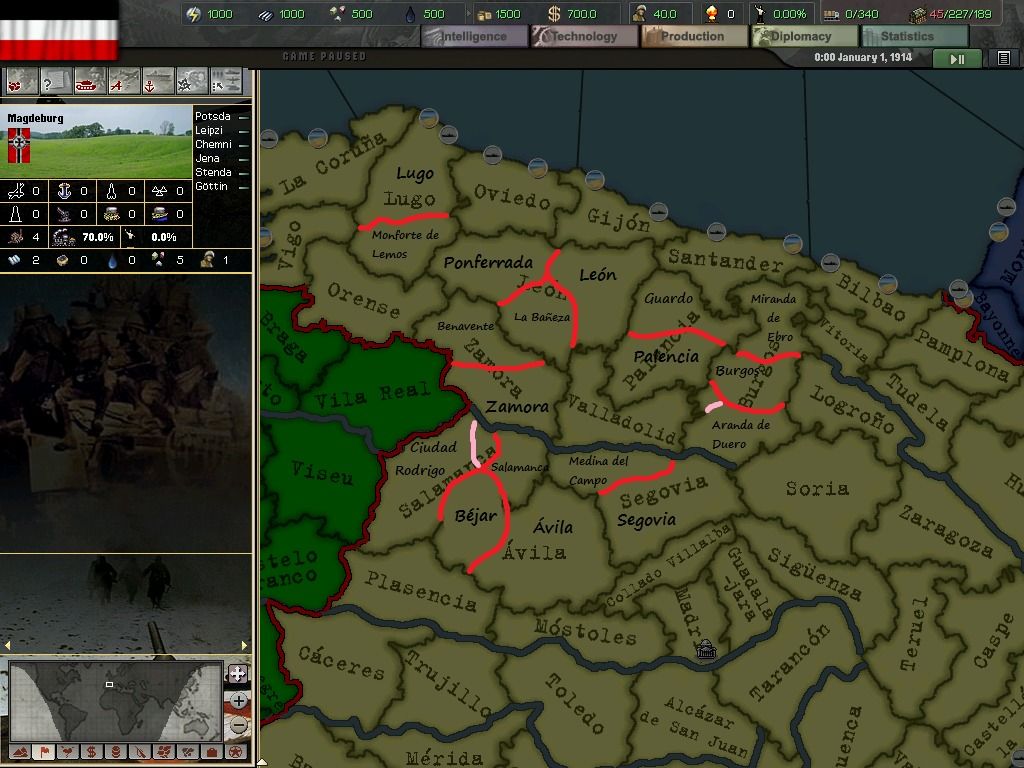Open the Production tab
Image resolution: width=1024 pixels, height=768 pixels.
pos(694,37)
